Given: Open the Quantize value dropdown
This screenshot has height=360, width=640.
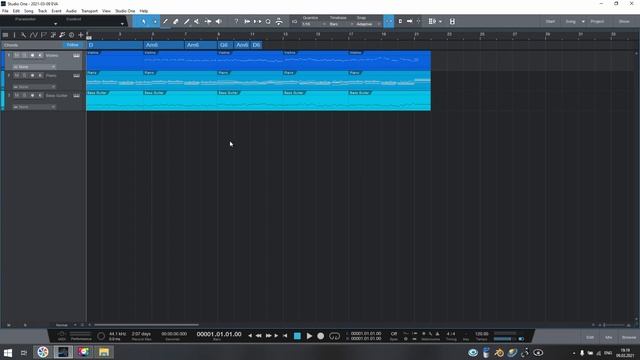Looking at the screenshot, I should click(x=313, y=24).
